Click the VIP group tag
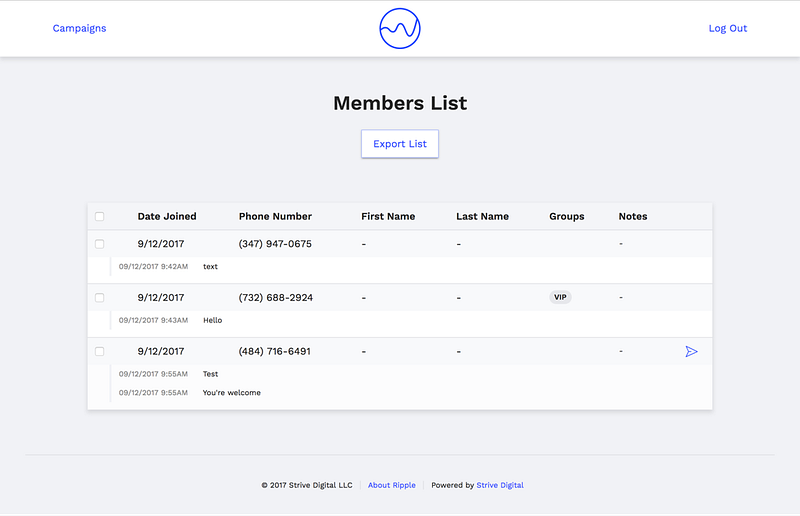Image resolution: width=800 pixels, height=516 pixels. pyautogui.click(x=560, y=297)
